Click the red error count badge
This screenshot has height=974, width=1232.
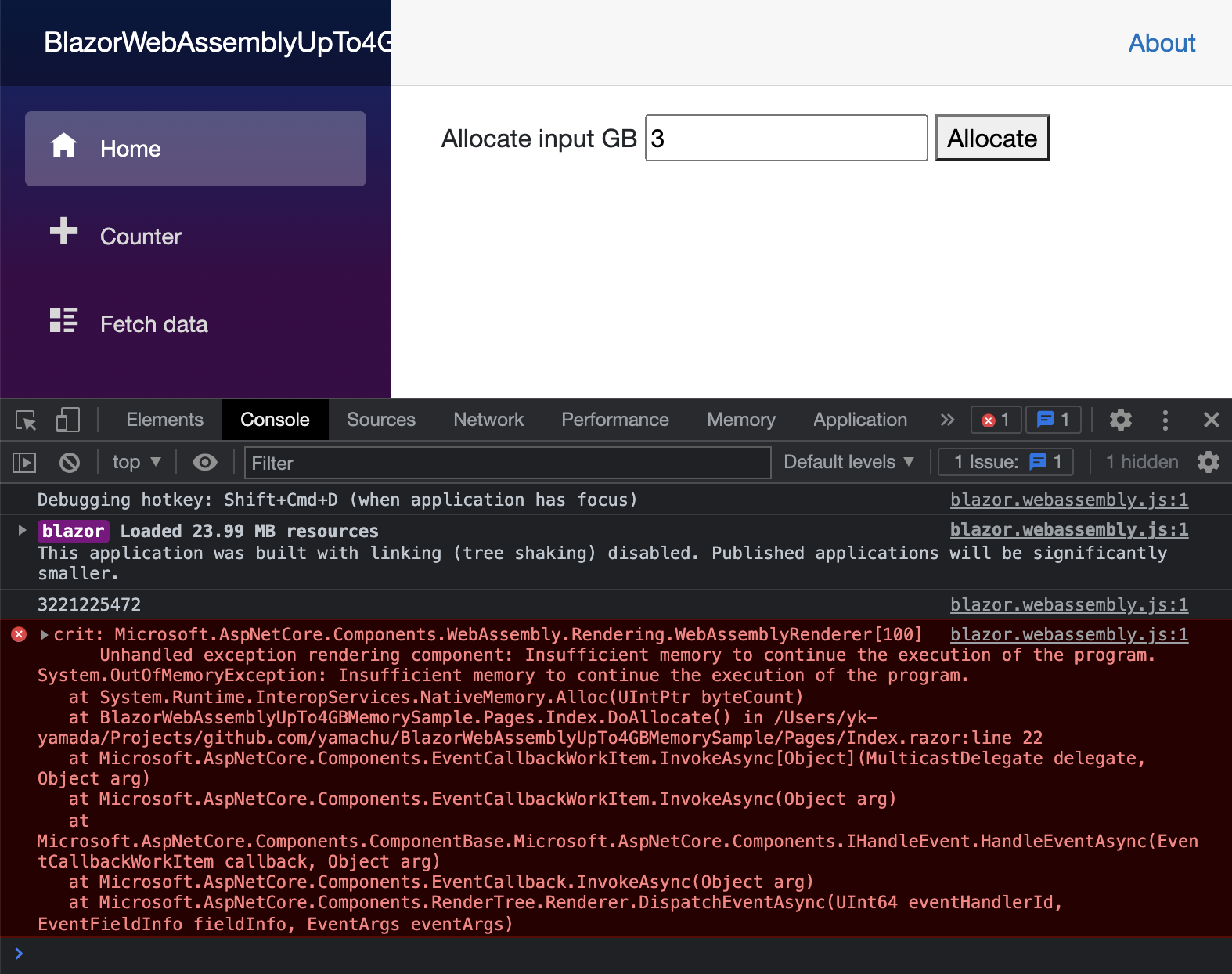pyautogui.click(x=996, y=420)
